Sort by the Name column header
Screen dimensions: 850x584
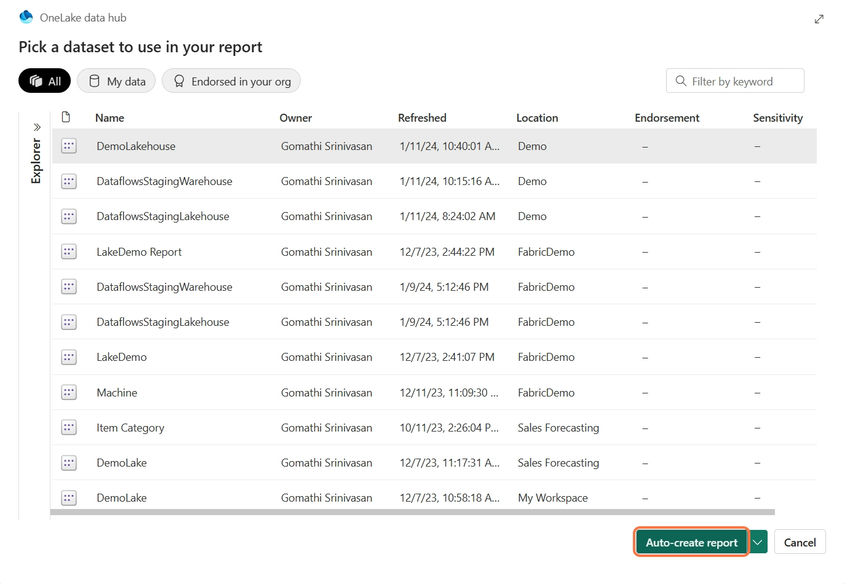pos(110,118)
